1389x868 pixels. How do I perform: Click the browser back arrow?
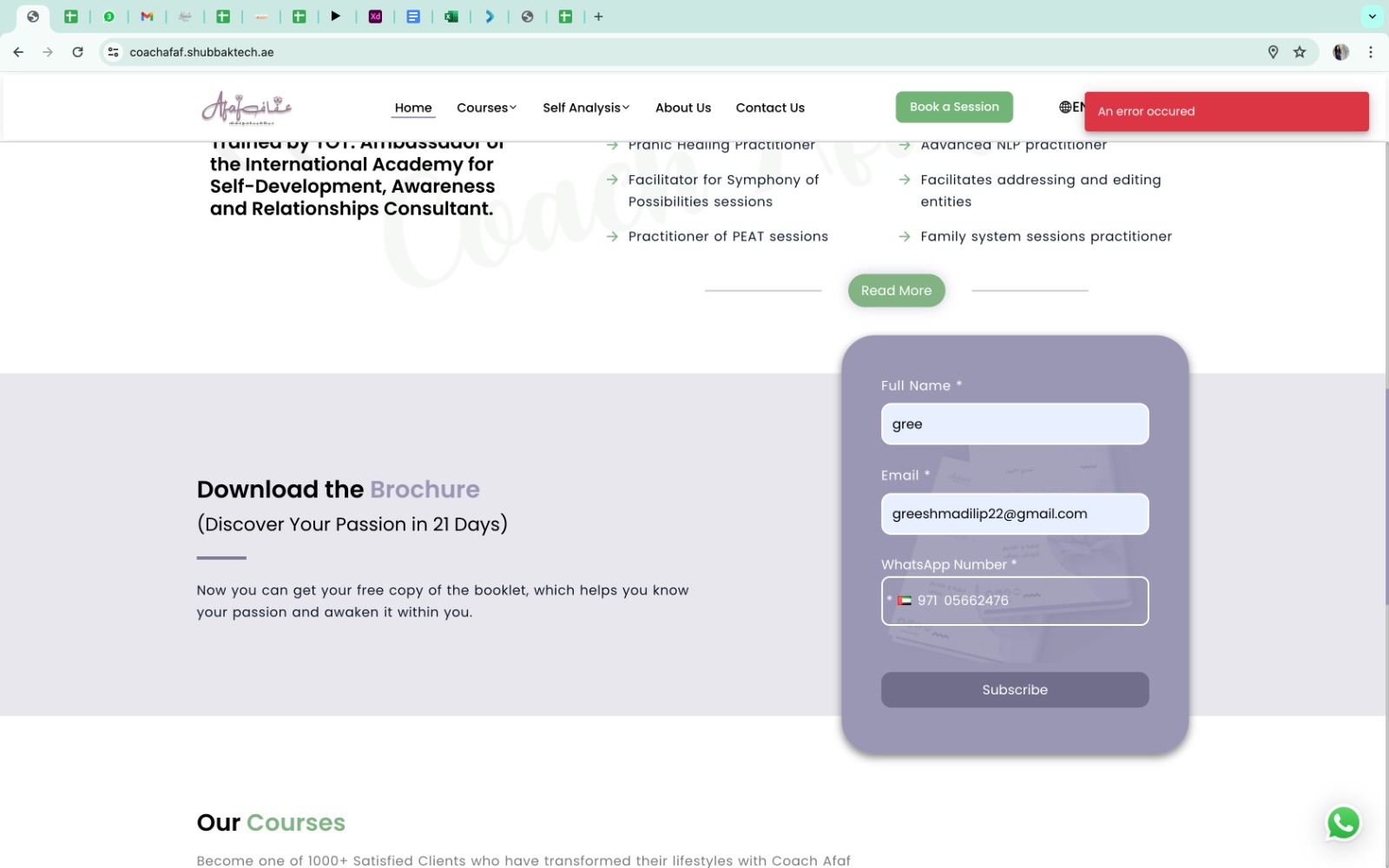point(18,52)
